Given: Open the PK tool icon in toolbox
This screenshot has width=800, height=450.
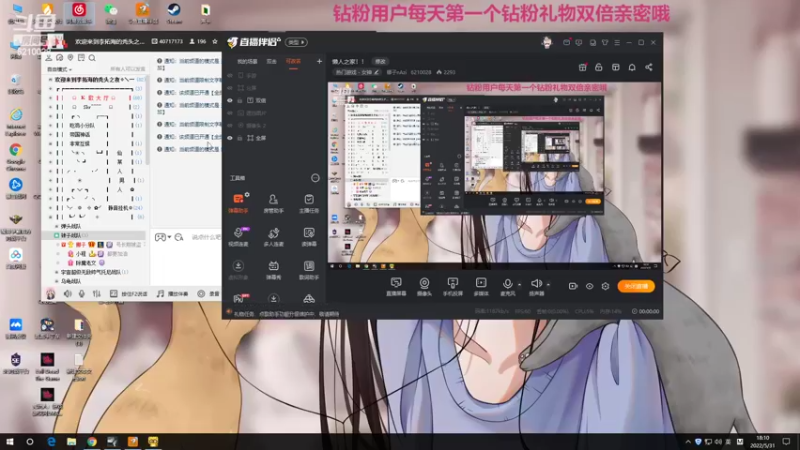Looking at the screenshot, I should 238,298.
